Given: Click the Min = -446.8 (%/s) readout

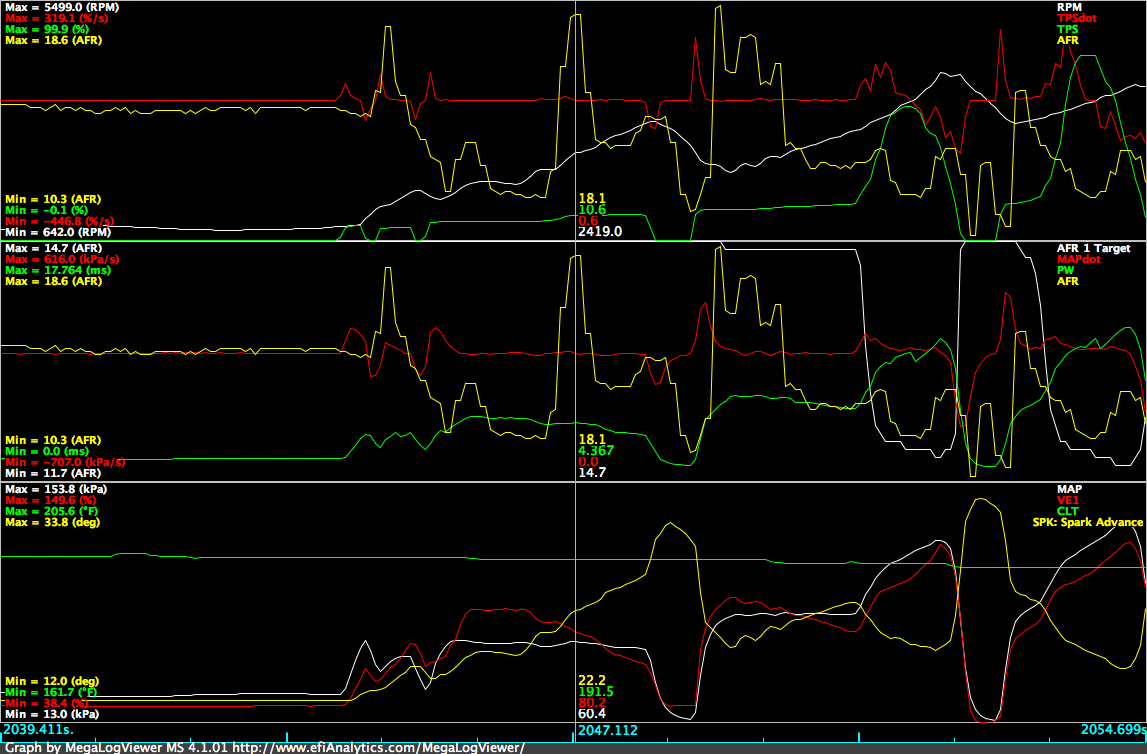Looking at the screenshot, I should (x=60, y=222).
